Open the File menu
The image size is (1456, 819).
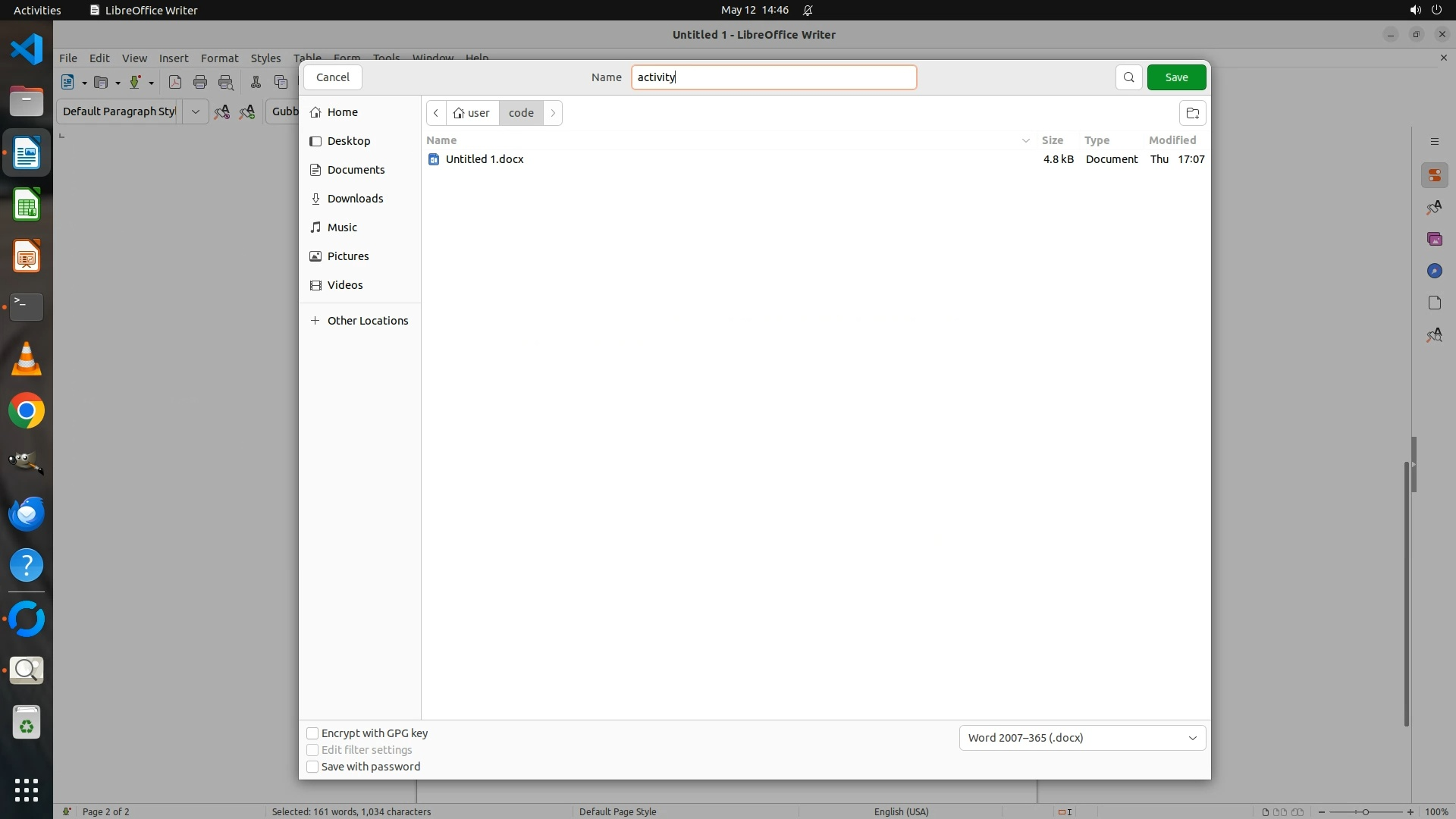(68, 58)
